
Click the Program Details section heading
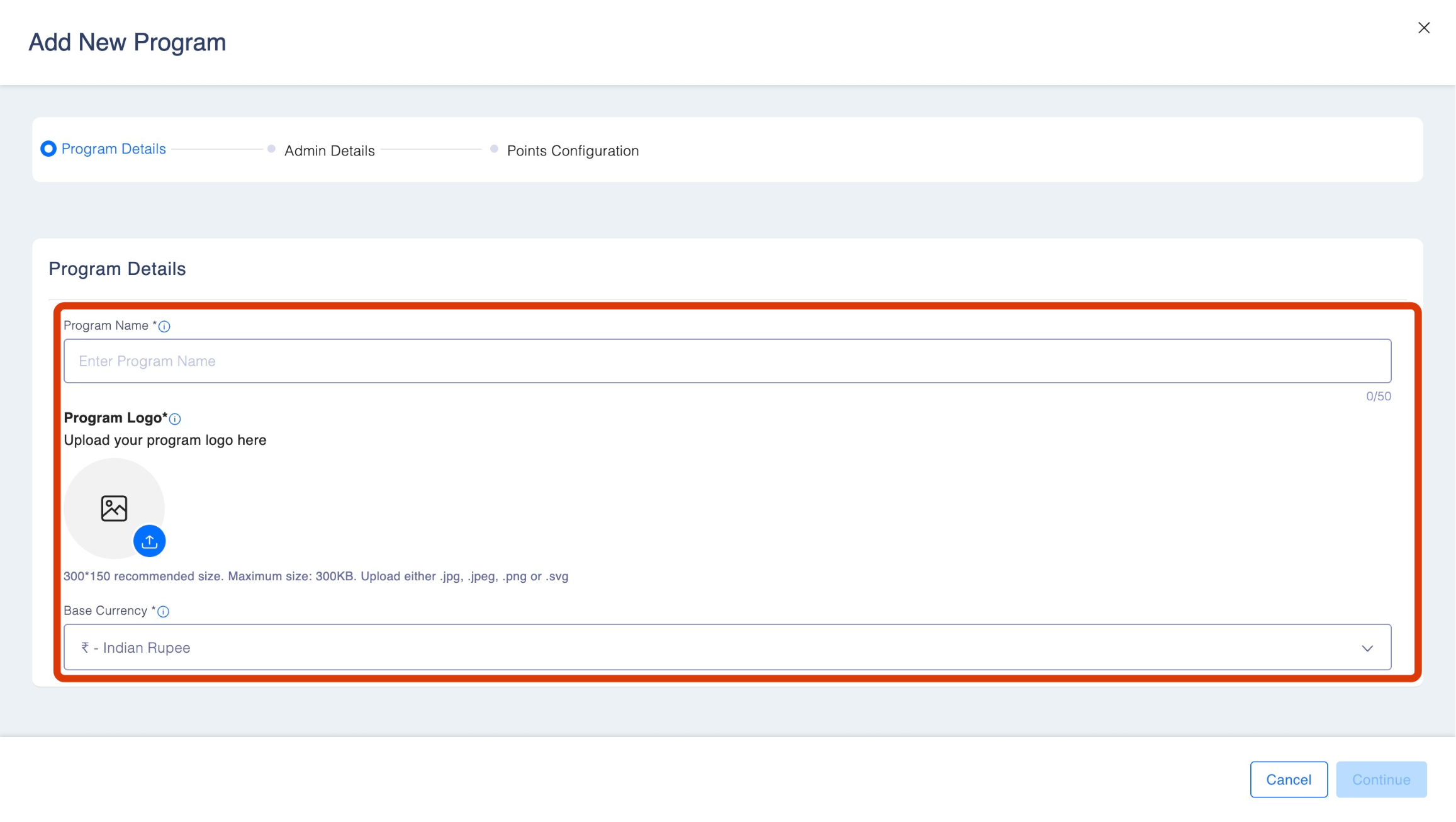click(117, 269)
